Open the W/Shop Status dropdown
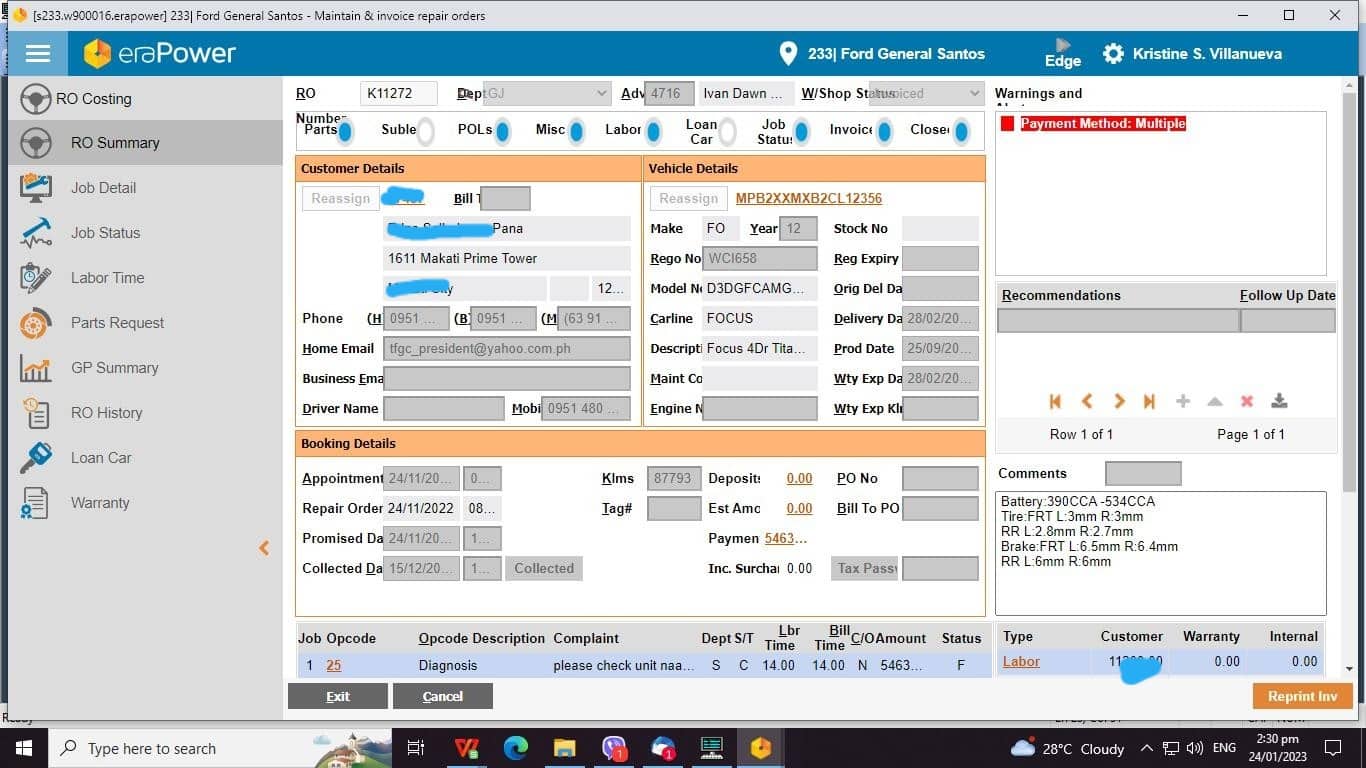 click(x=926, y=93)
